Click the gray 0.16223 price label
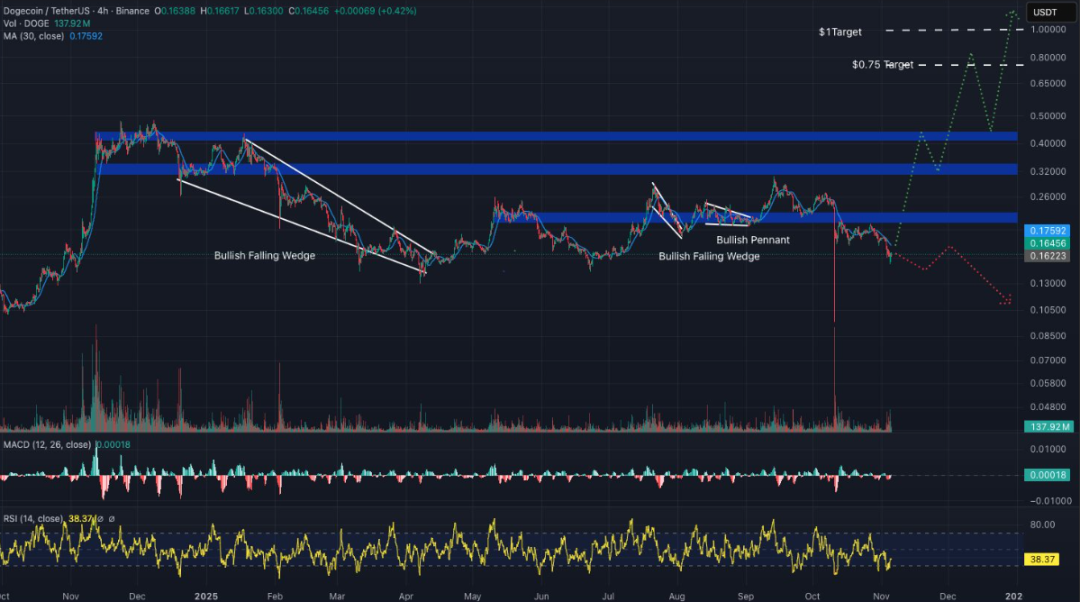The image size is (1080, 602). click(x=1048, y=255)
